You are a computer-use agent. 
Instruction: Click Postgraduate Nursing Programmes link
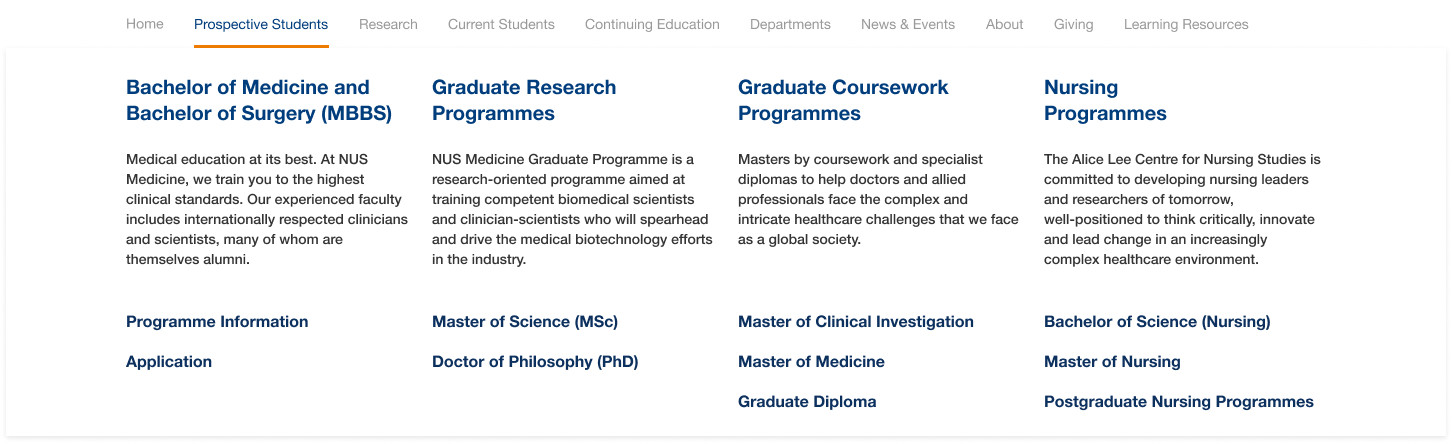(1178, 402)
